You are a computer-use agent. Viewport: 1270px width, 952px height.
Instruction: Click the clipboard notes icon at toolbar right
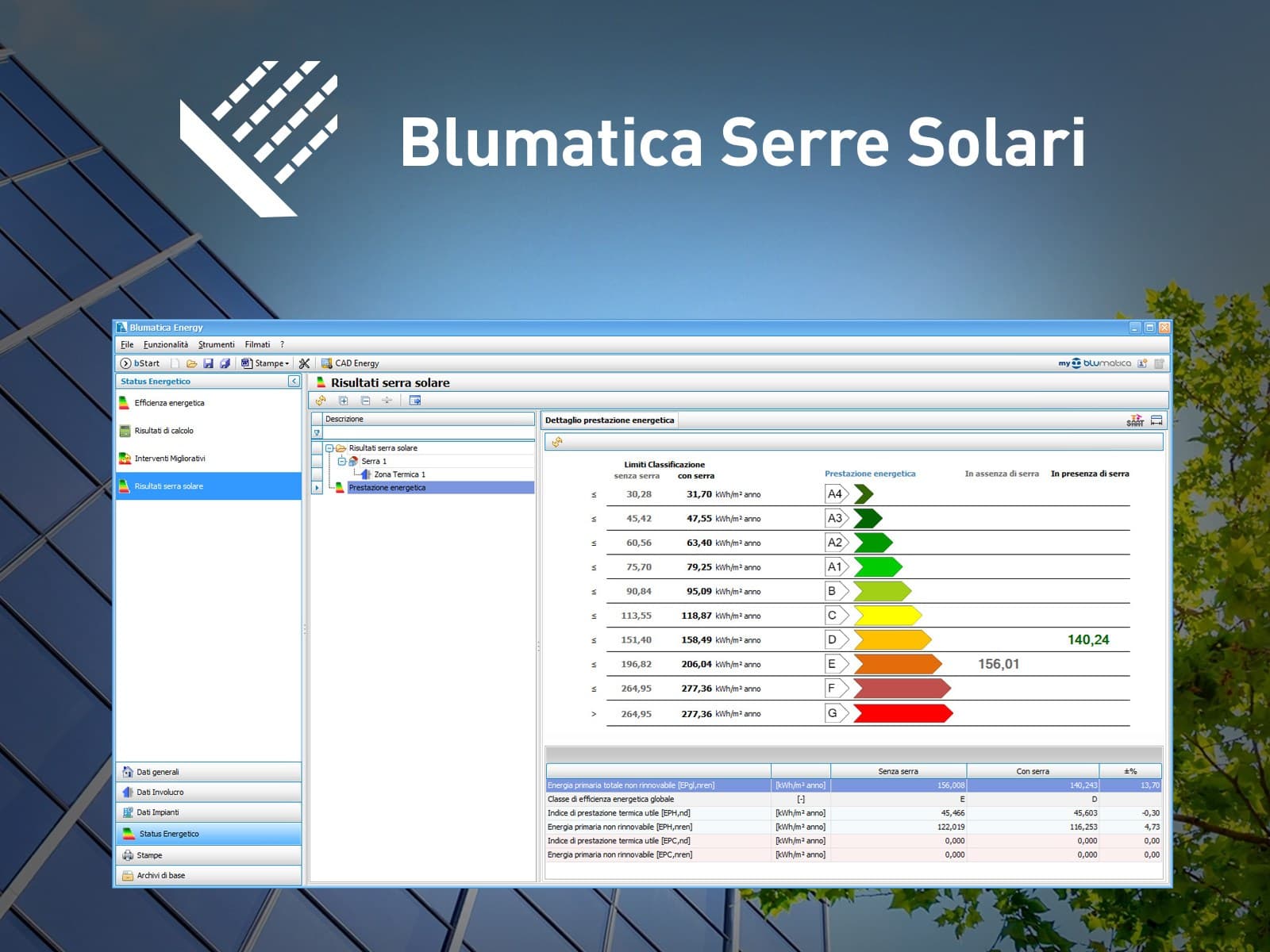pos(1159,363)
